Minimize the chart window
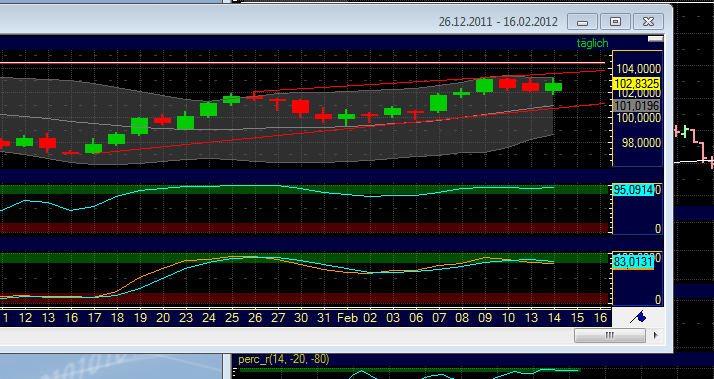This screenshot has width=714, height=379. [x=582, y=21]
